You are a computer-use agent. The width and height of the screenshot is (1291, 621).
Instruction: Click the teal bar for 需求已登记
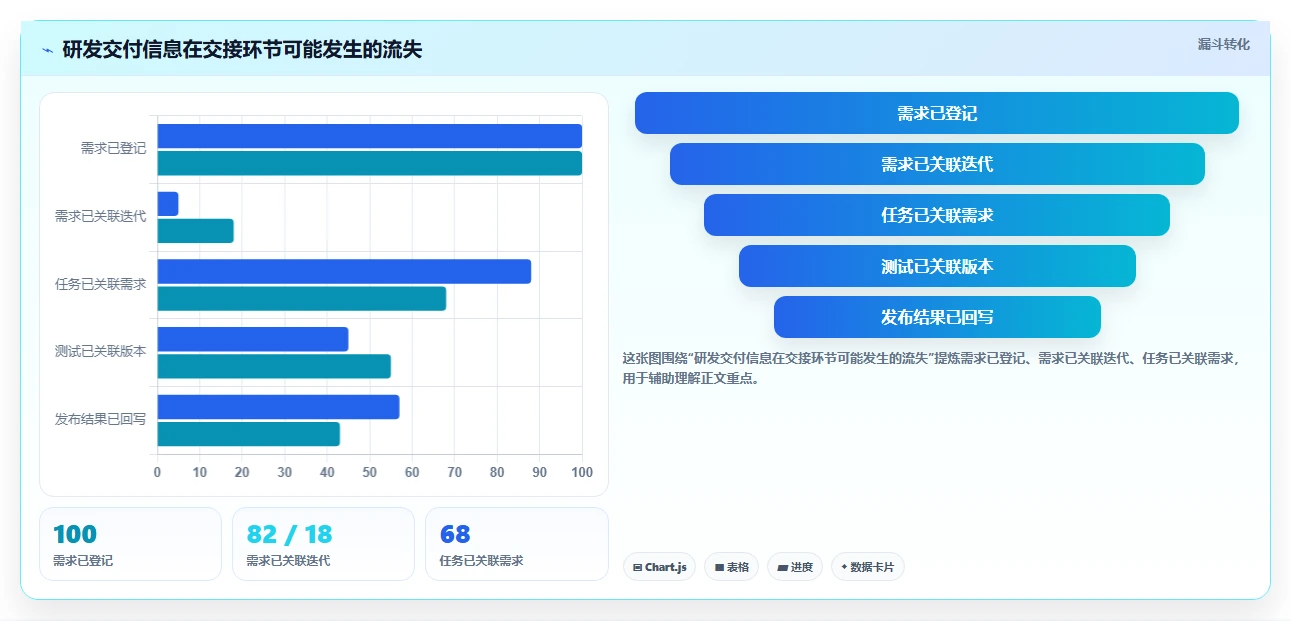(x=369, y=163)
